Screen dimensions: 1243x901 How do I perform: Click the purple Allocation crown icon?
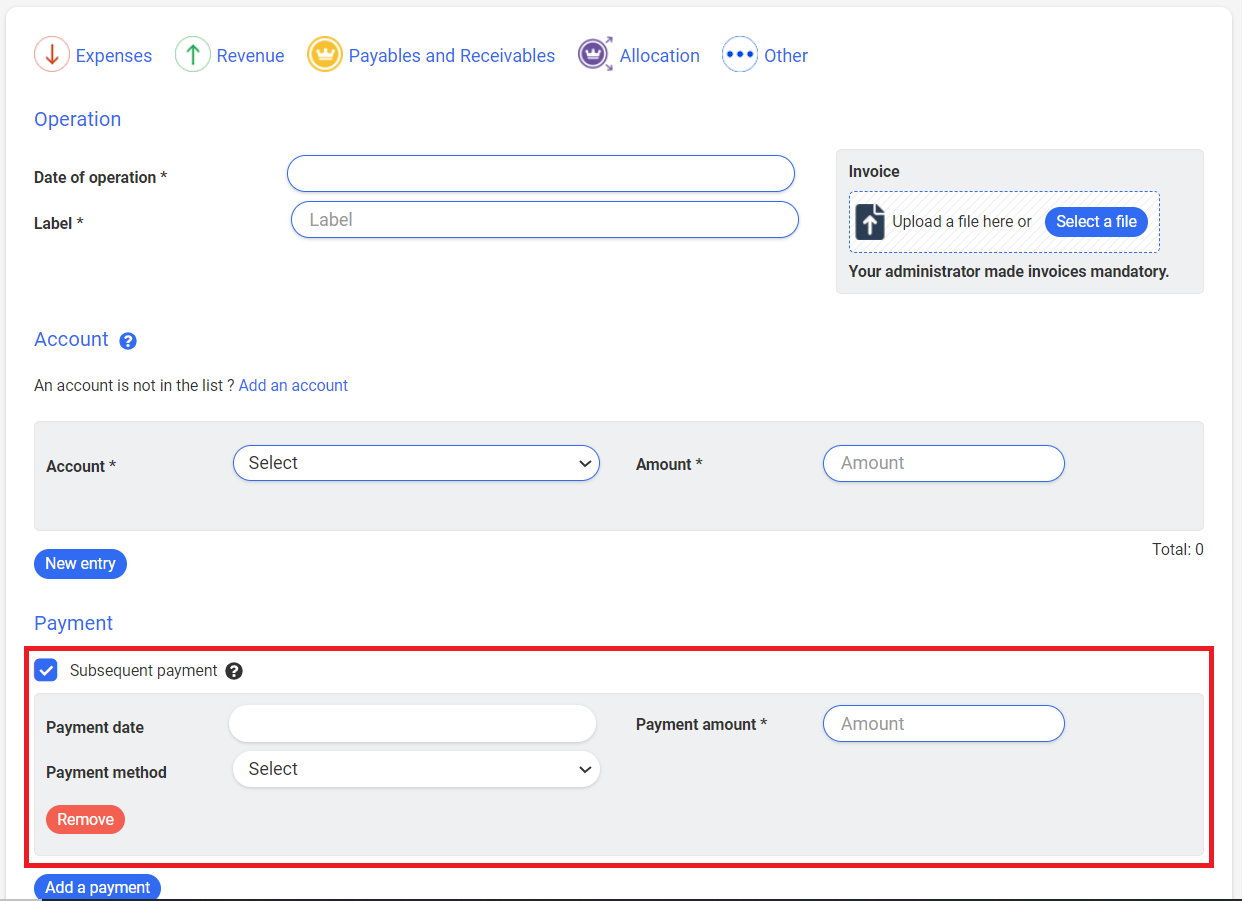click(x=595, y=55)
